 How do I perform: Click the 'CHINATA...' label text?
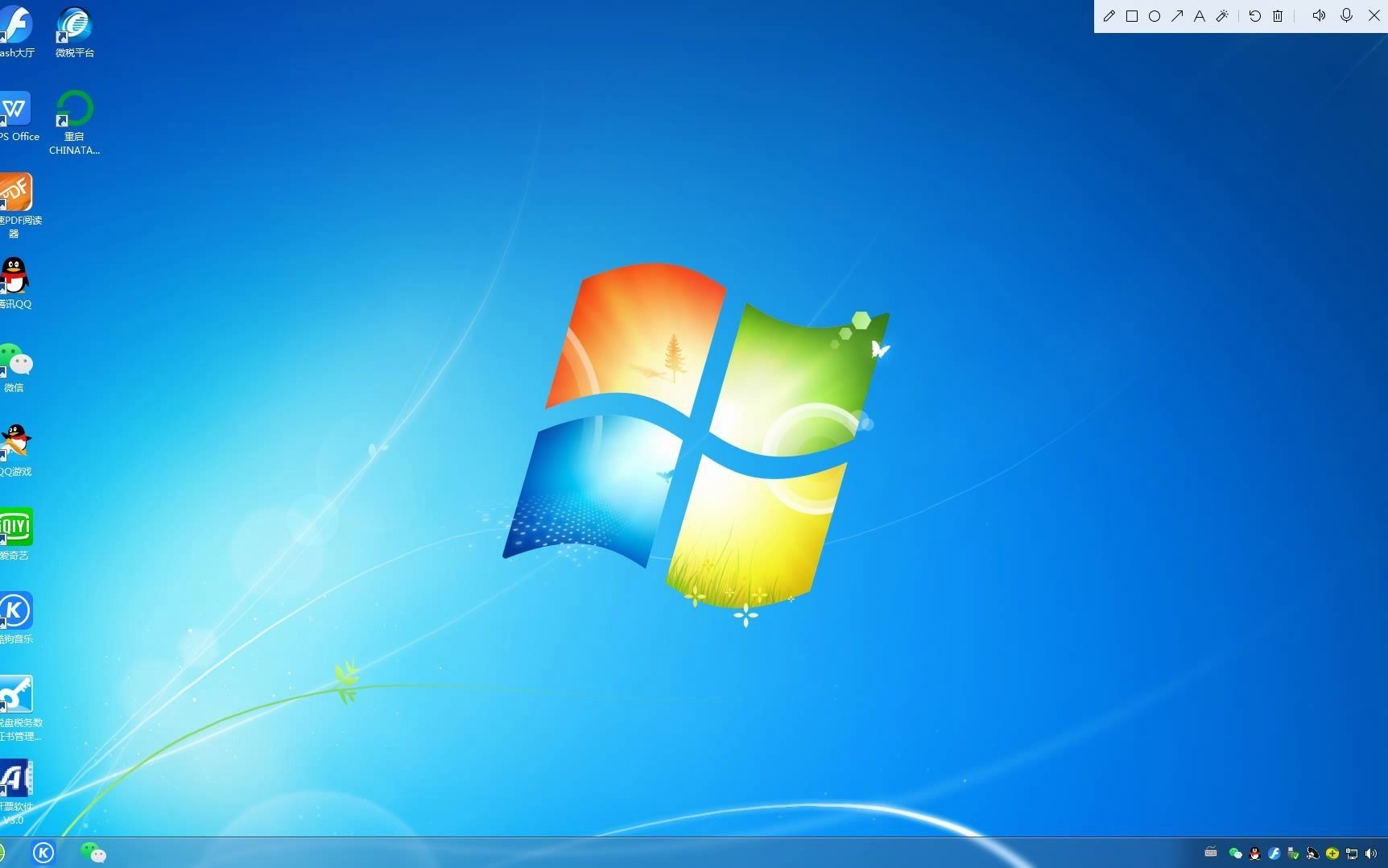74,151
